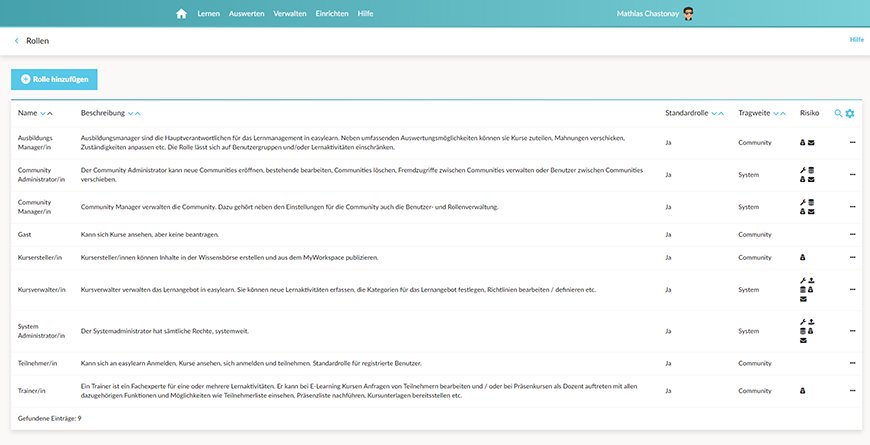Open the Verwalten menu
Viewport: 870px width, 445px height.
coord(289,14)
